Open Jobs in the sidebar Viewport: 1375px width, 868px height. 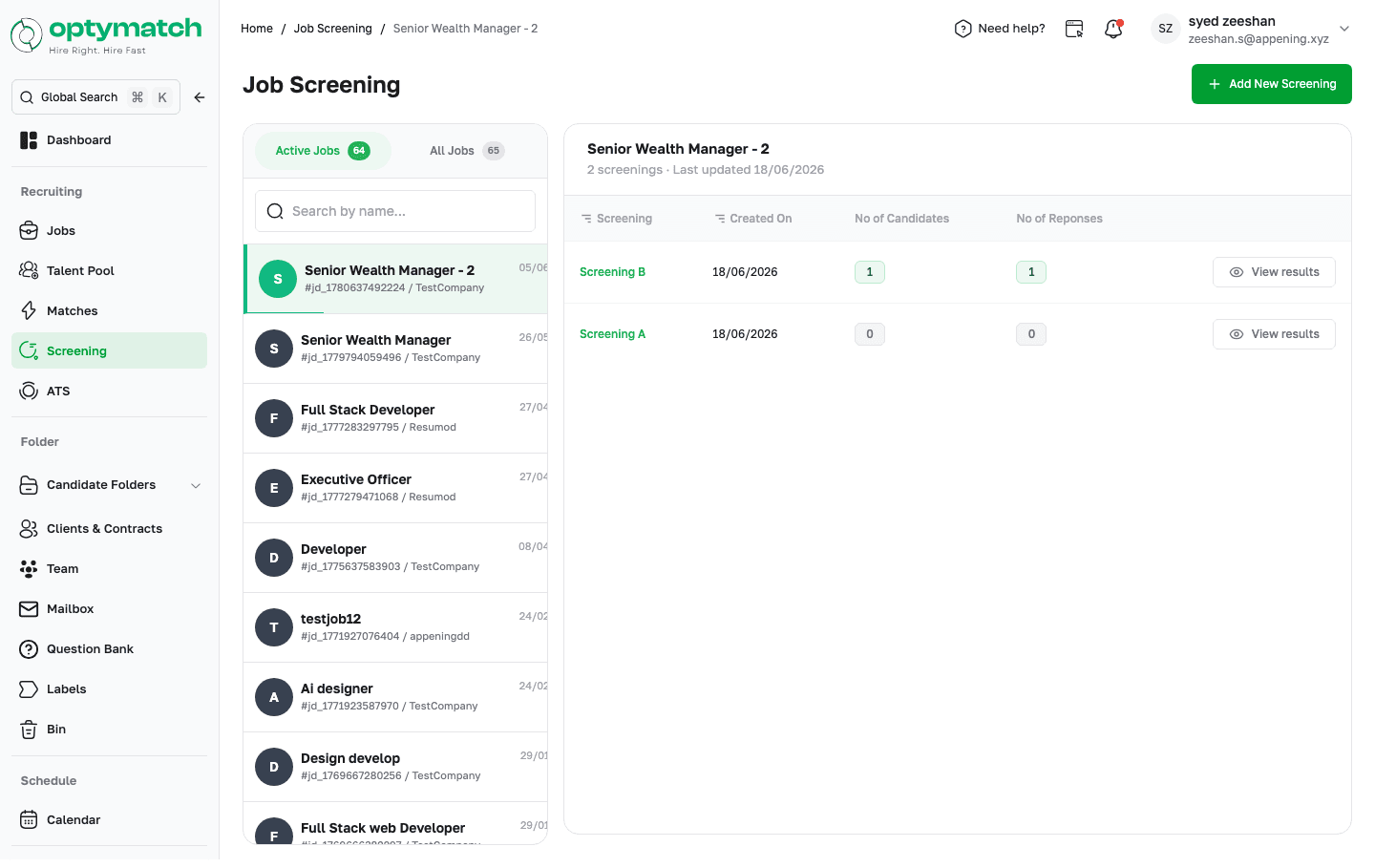click(x=109, y=231)
